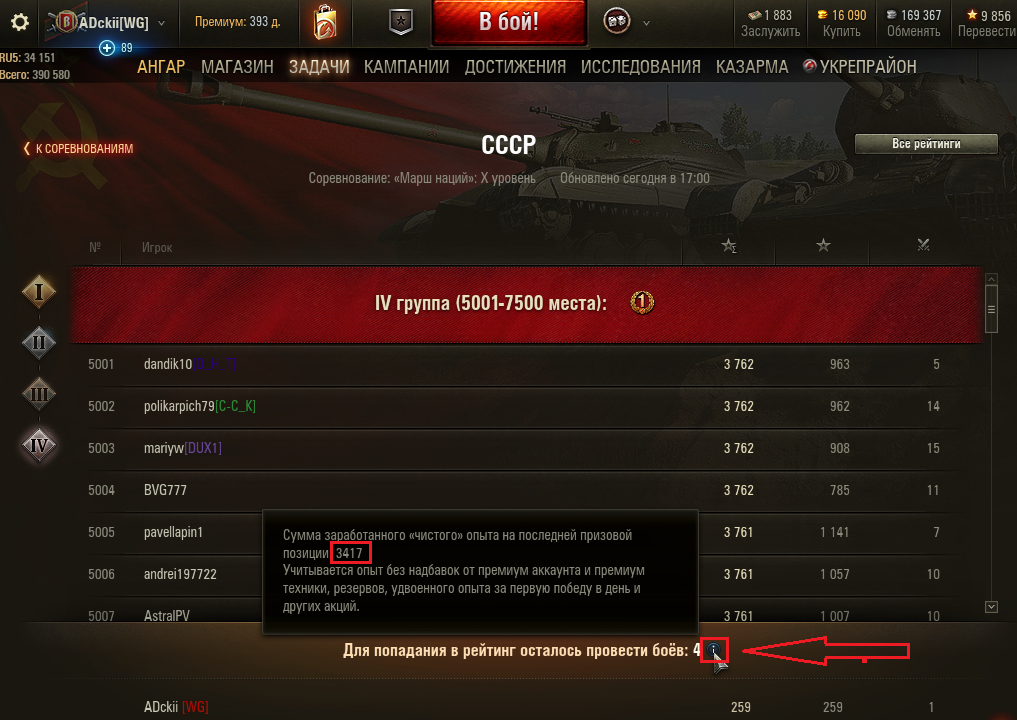The image size is (1017, 720).
Task: Expand the ADckii[WG] account dropdown
Action: click(162, 23)
